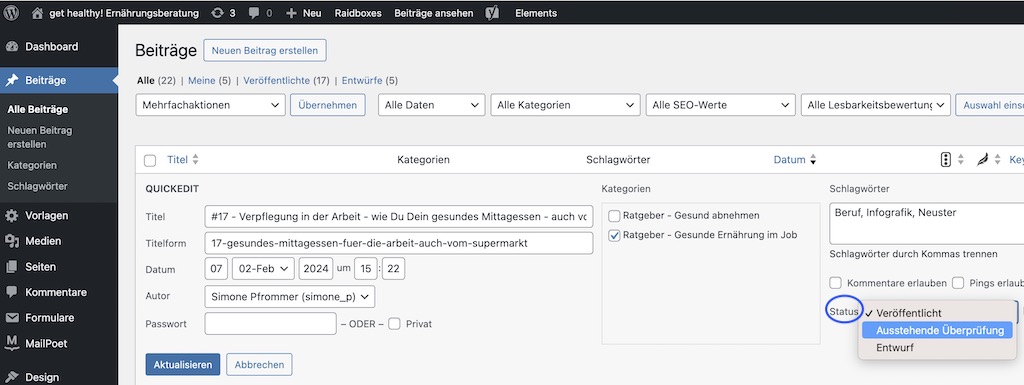Click Beiträge ansehen in the admin bar

tap(434, 13)
